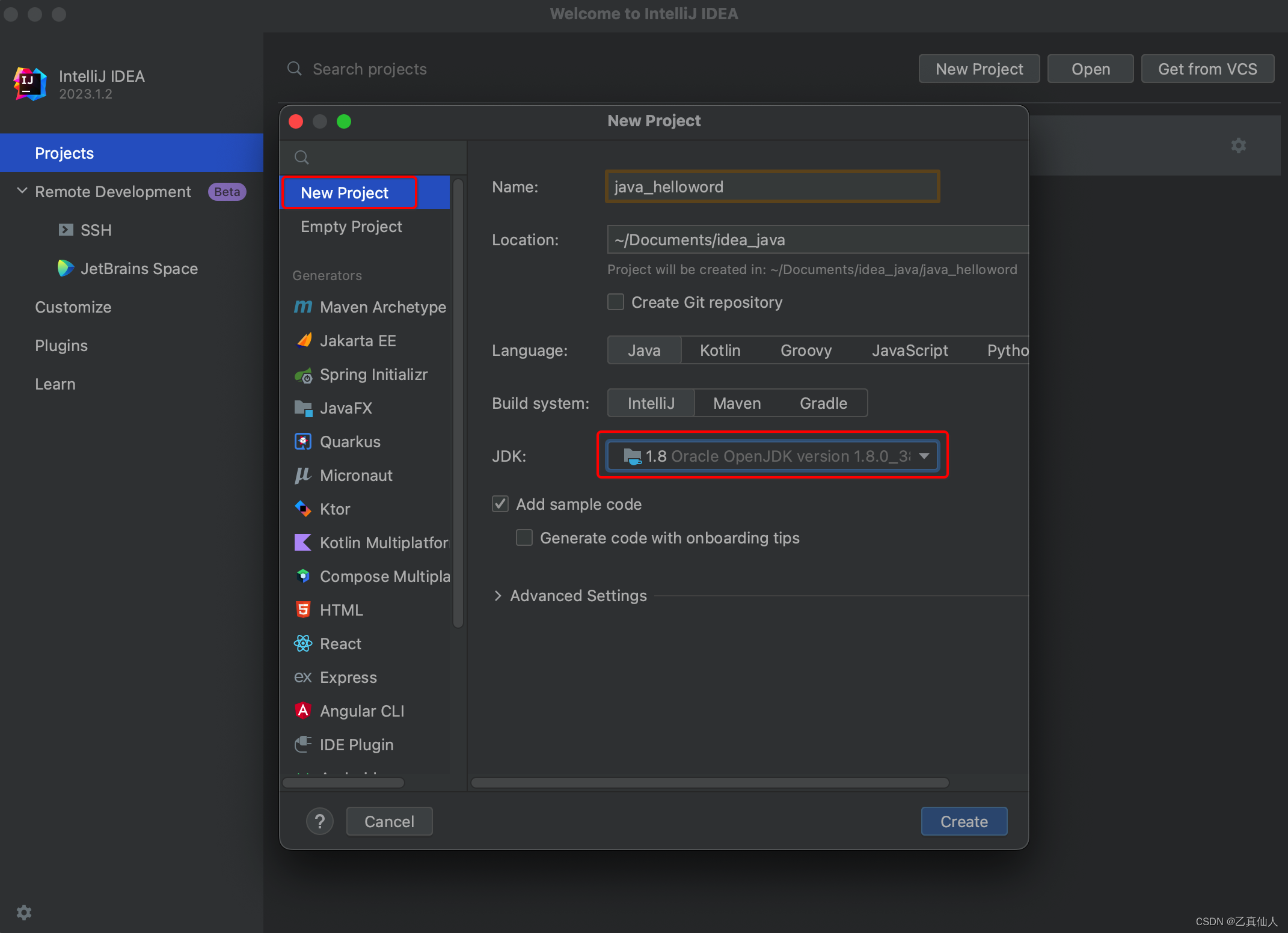The image size is (1288, 933).
Task: Expand Advanced Settings section
Action: pyautogui.click(x=498, y=596)
